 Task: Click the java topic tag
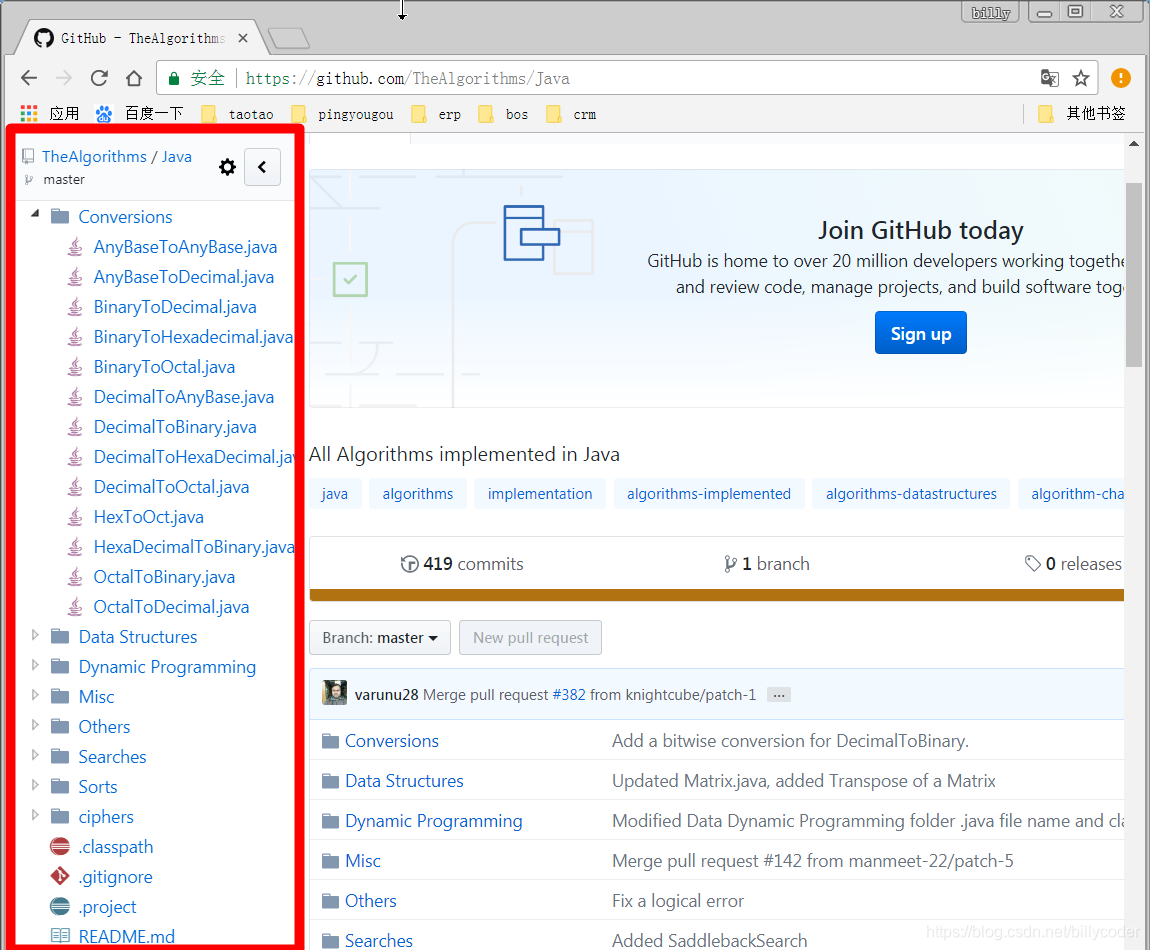334,494
